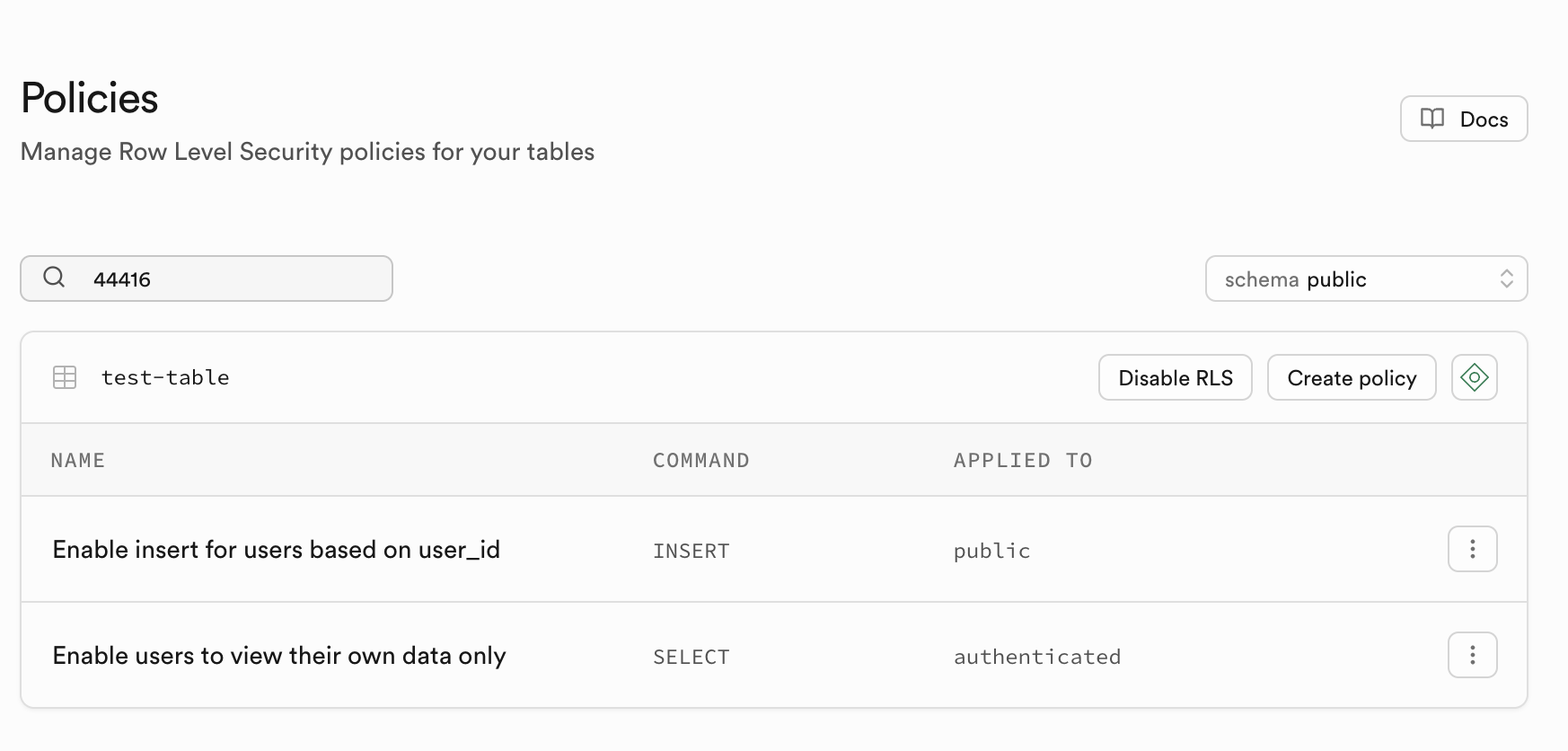Open three-dot menu for the SELECT policy
Viewport: 1568px width, 751px height.
1472,655
